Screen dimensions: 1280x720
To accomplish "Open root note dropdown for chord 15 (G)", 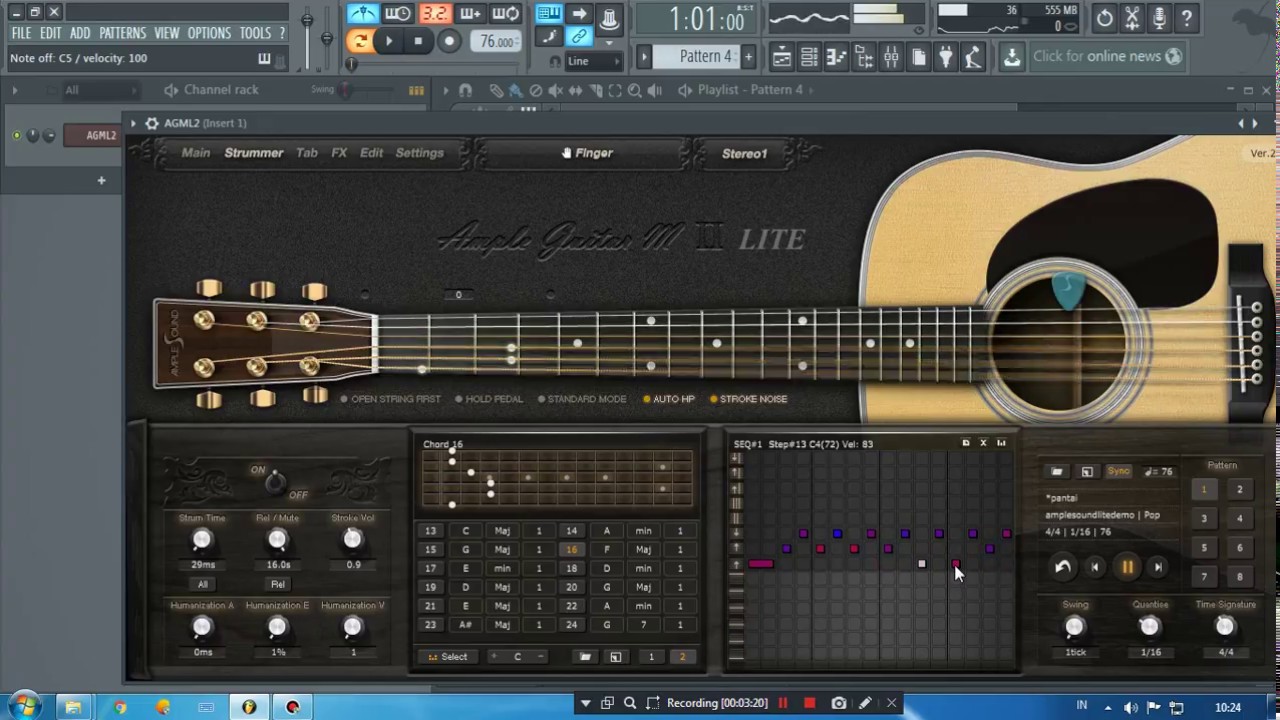I will pyautogui.click(x=465, y=550).
